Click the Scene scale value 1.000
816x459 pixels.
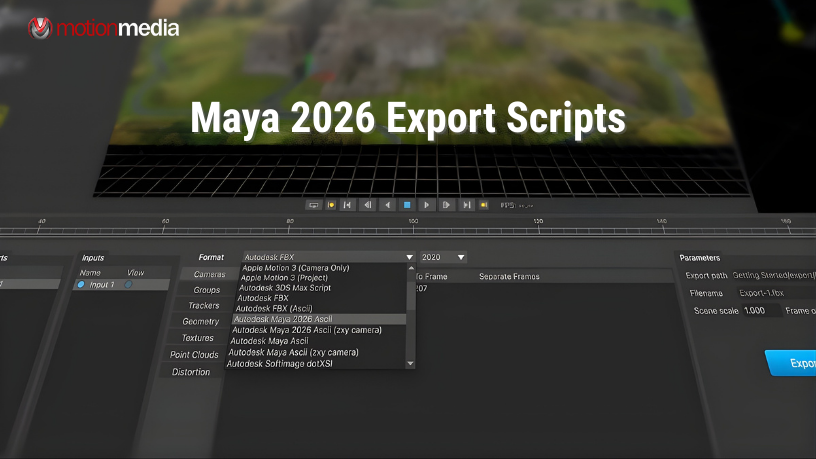coord(760,311)
